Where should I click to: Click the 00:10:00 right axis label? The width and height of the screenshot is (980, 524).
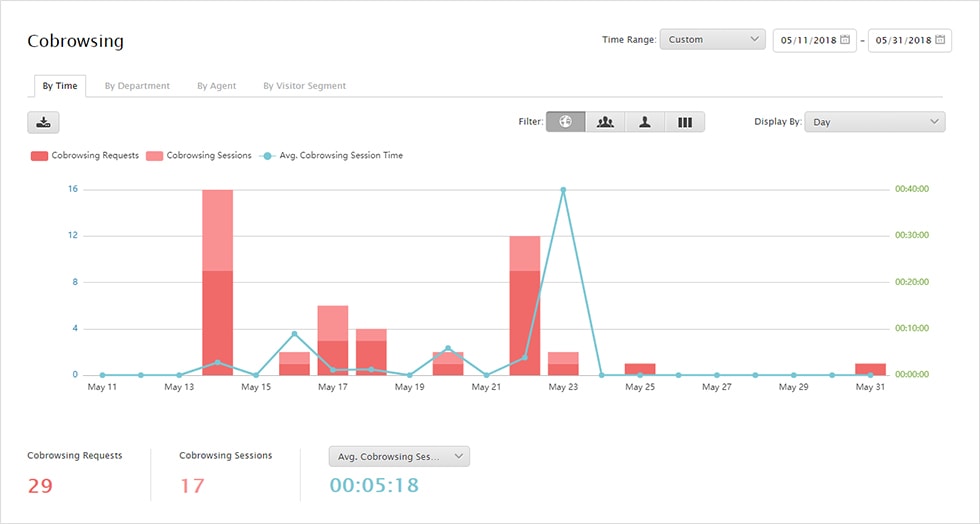(x=912, y=328)
